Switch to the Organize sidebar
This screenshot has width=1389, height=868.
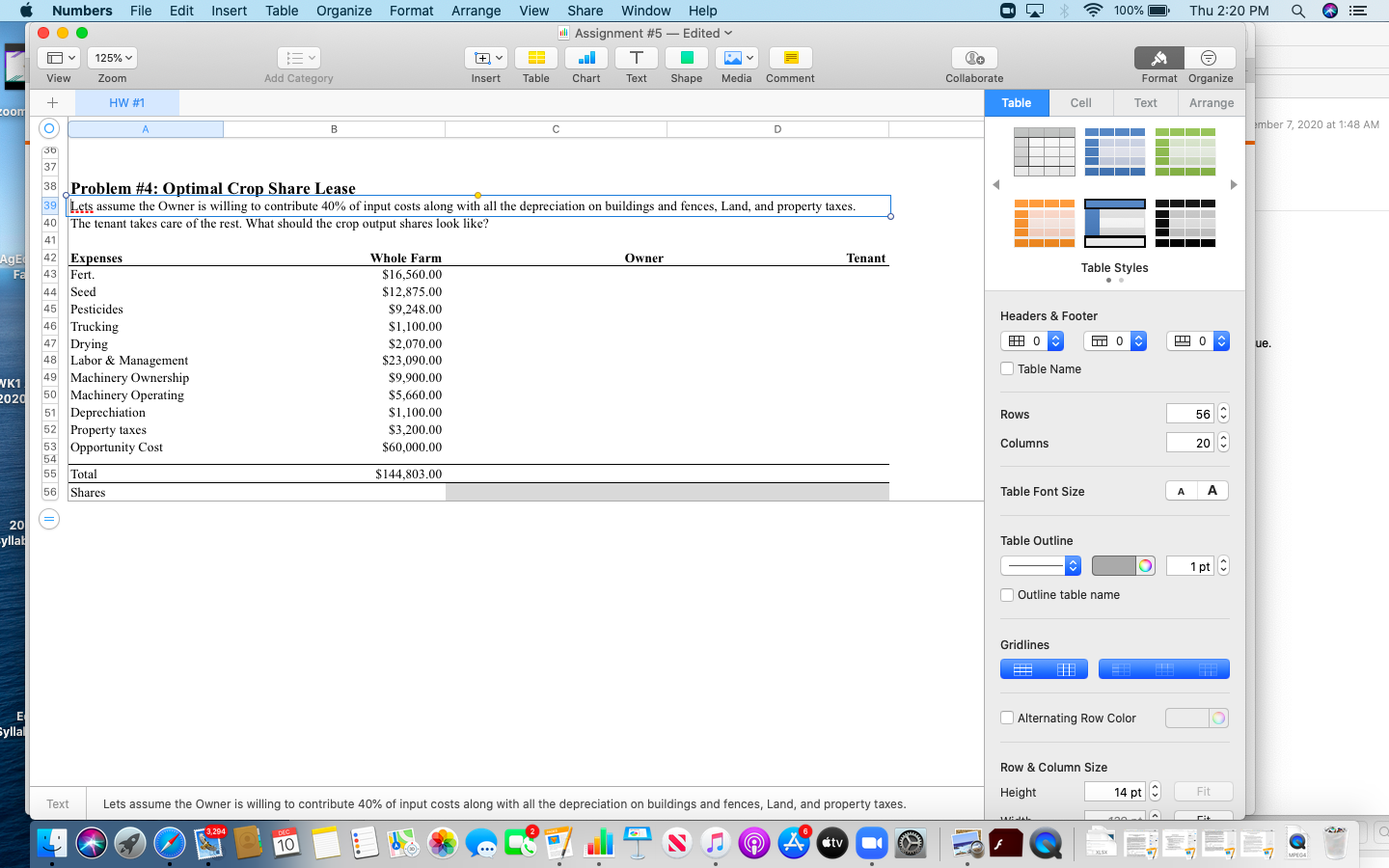coord(1211,61)
